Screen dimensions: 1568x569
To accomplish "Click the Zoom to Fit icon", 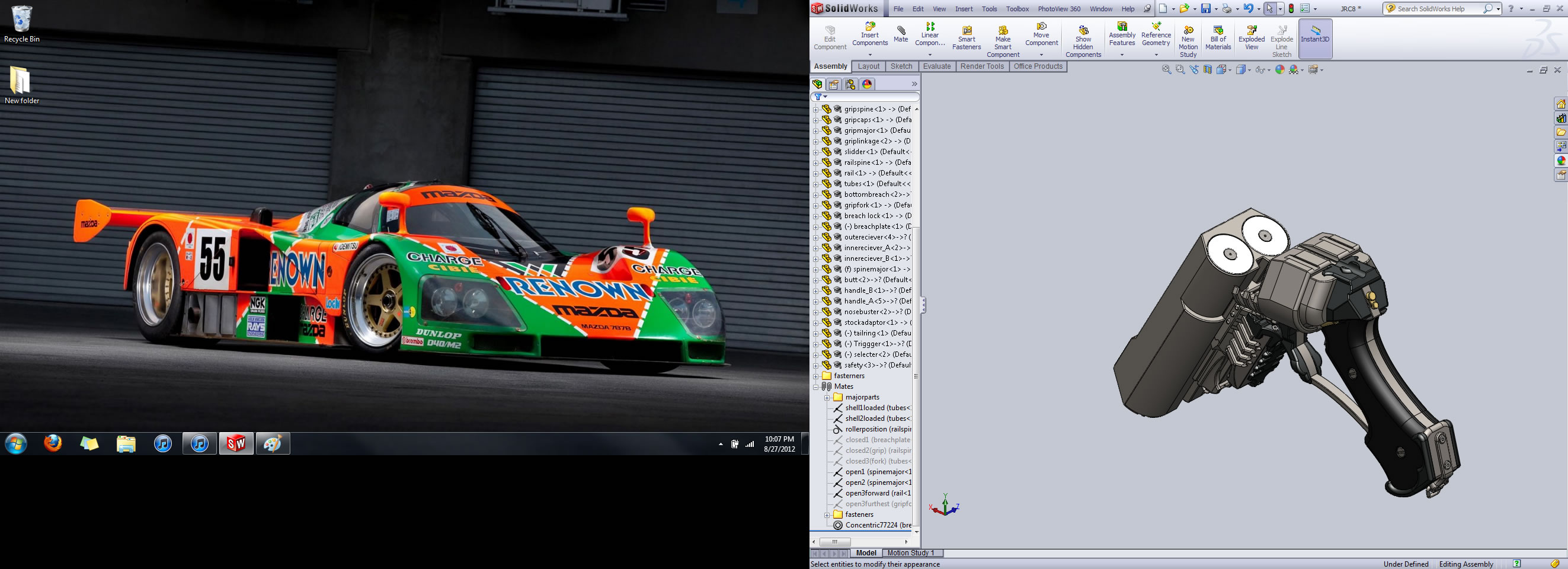I will pos(1166,70).
